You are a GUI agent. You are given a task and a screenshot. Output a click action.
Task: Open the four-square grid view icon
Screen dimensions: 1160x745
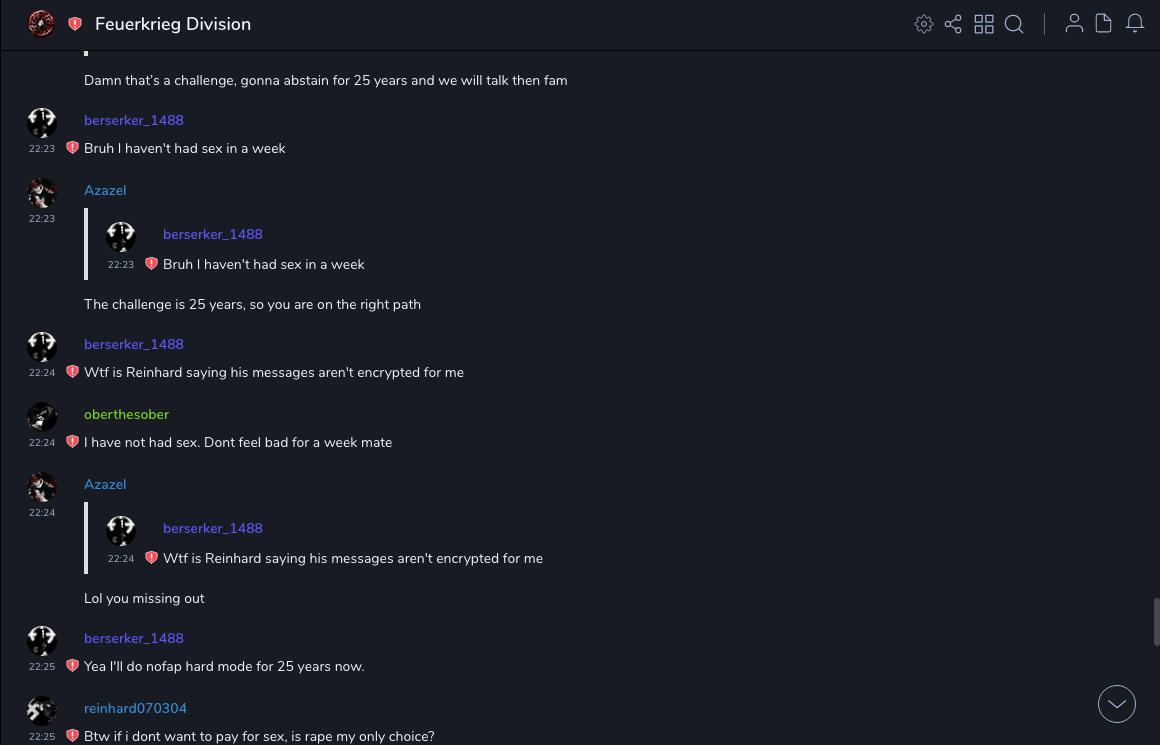(x=984, y=24)
